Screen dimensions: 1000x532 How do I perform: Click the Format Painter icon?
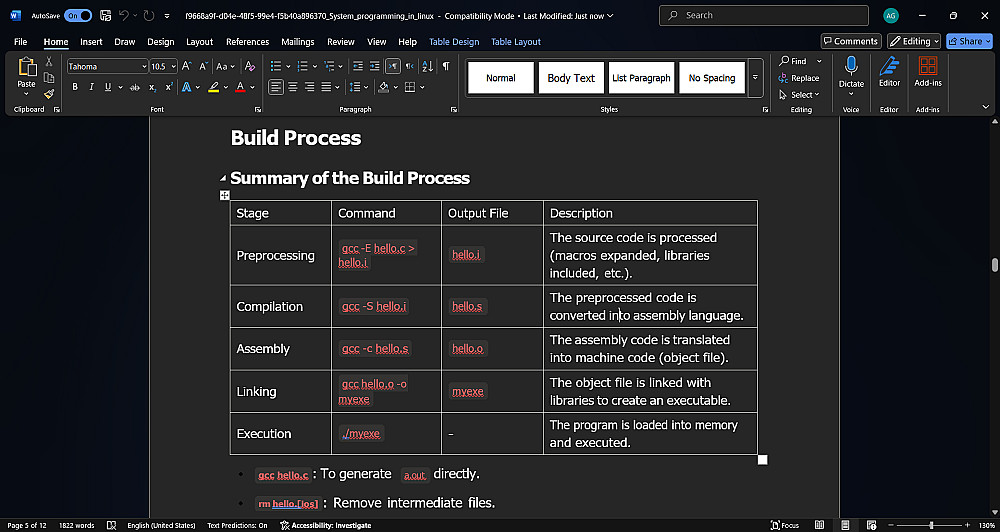click(48, 94)
